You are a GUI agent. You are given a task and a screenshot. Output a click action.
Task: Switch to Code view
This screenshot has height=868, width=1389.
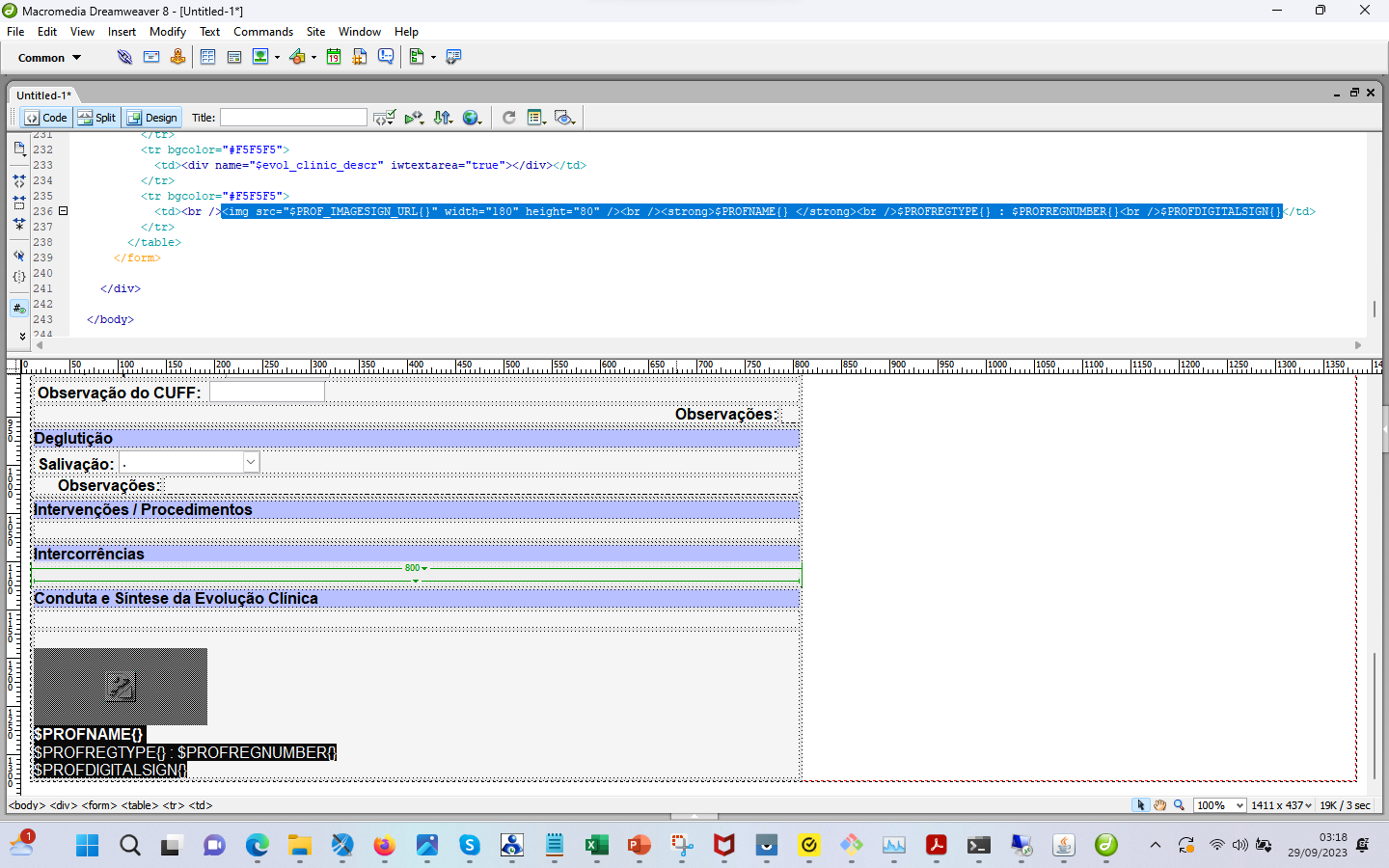pyautogui.click(x=45, y=118)
